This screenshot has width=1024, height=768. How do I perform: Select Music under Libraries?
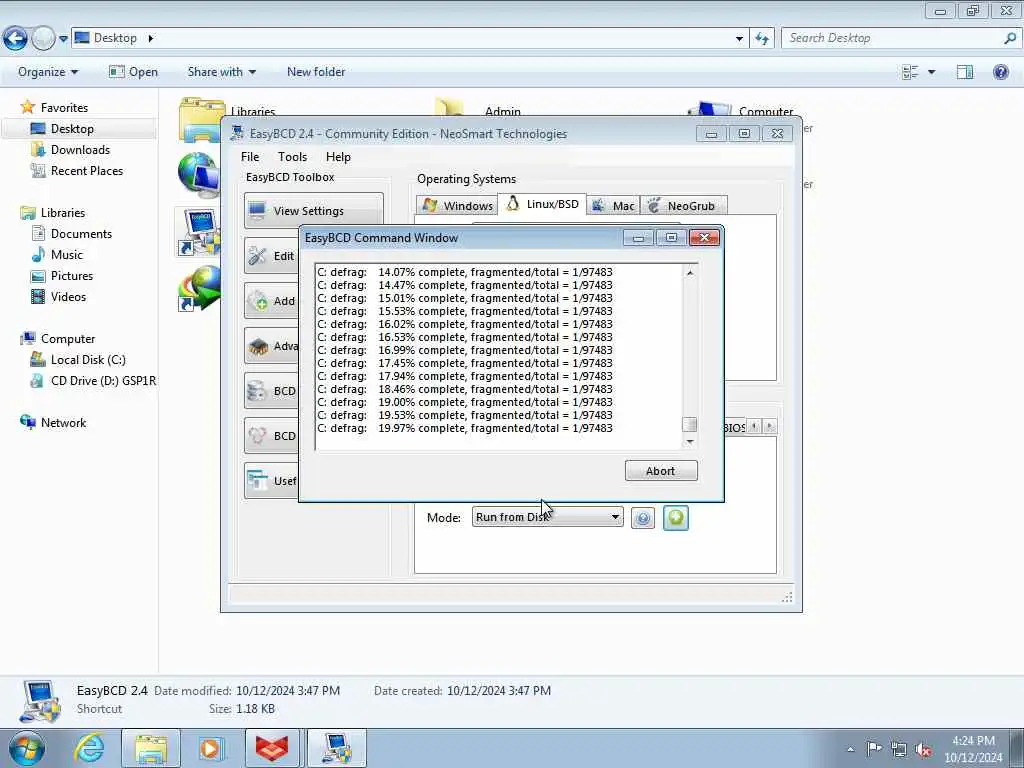tap(67, 255)
